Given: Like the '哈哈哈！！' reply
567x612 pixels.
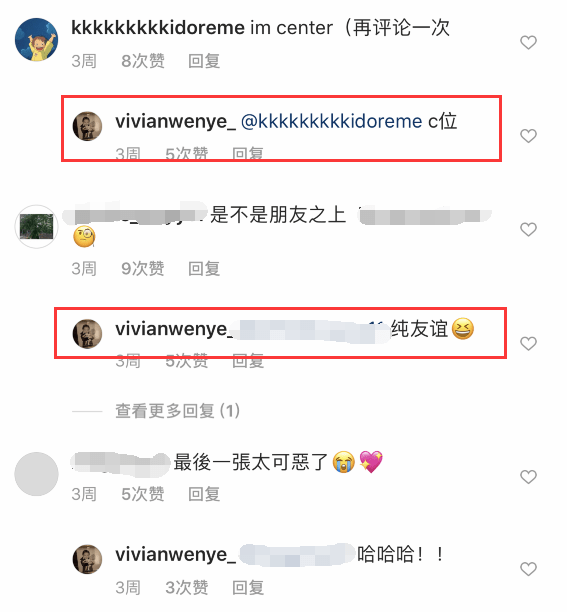Looking at the screenshot, I should click(528, 569).
